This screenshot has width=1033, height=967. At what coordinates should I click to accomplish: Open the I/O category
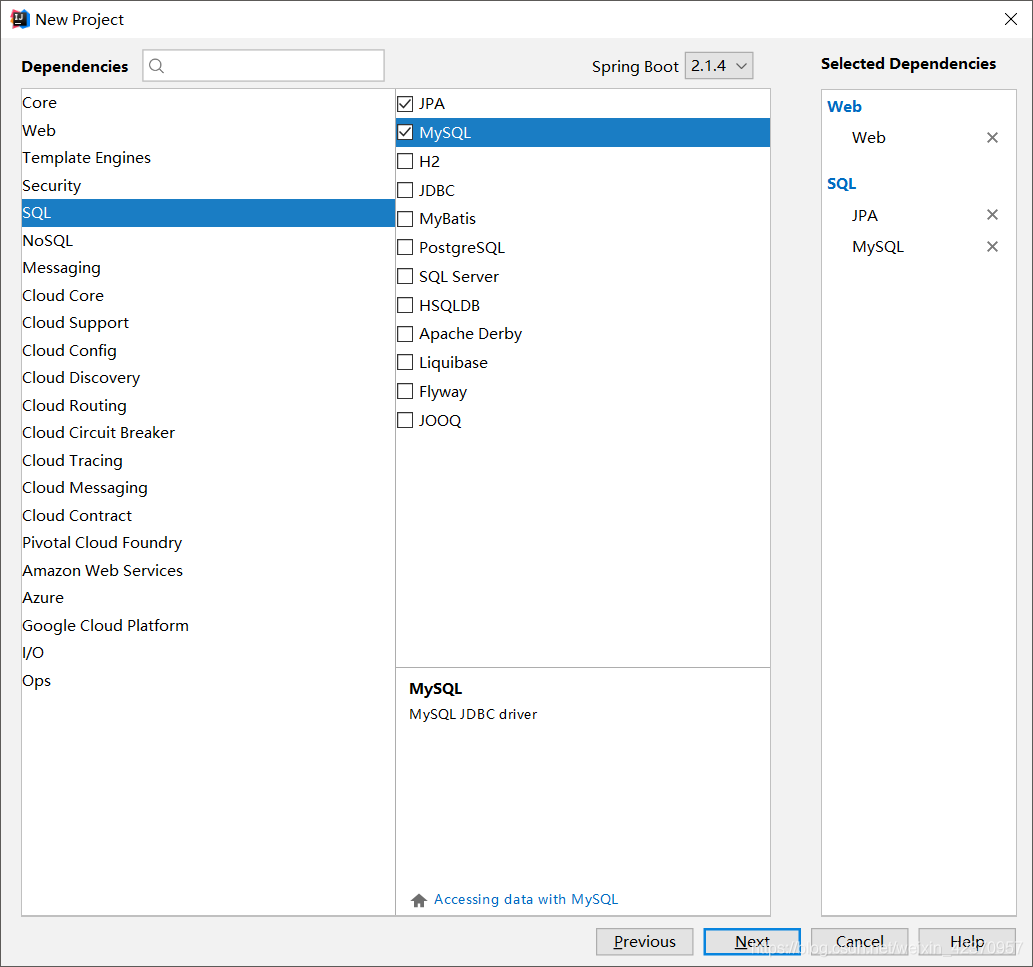tap(208, 653)
